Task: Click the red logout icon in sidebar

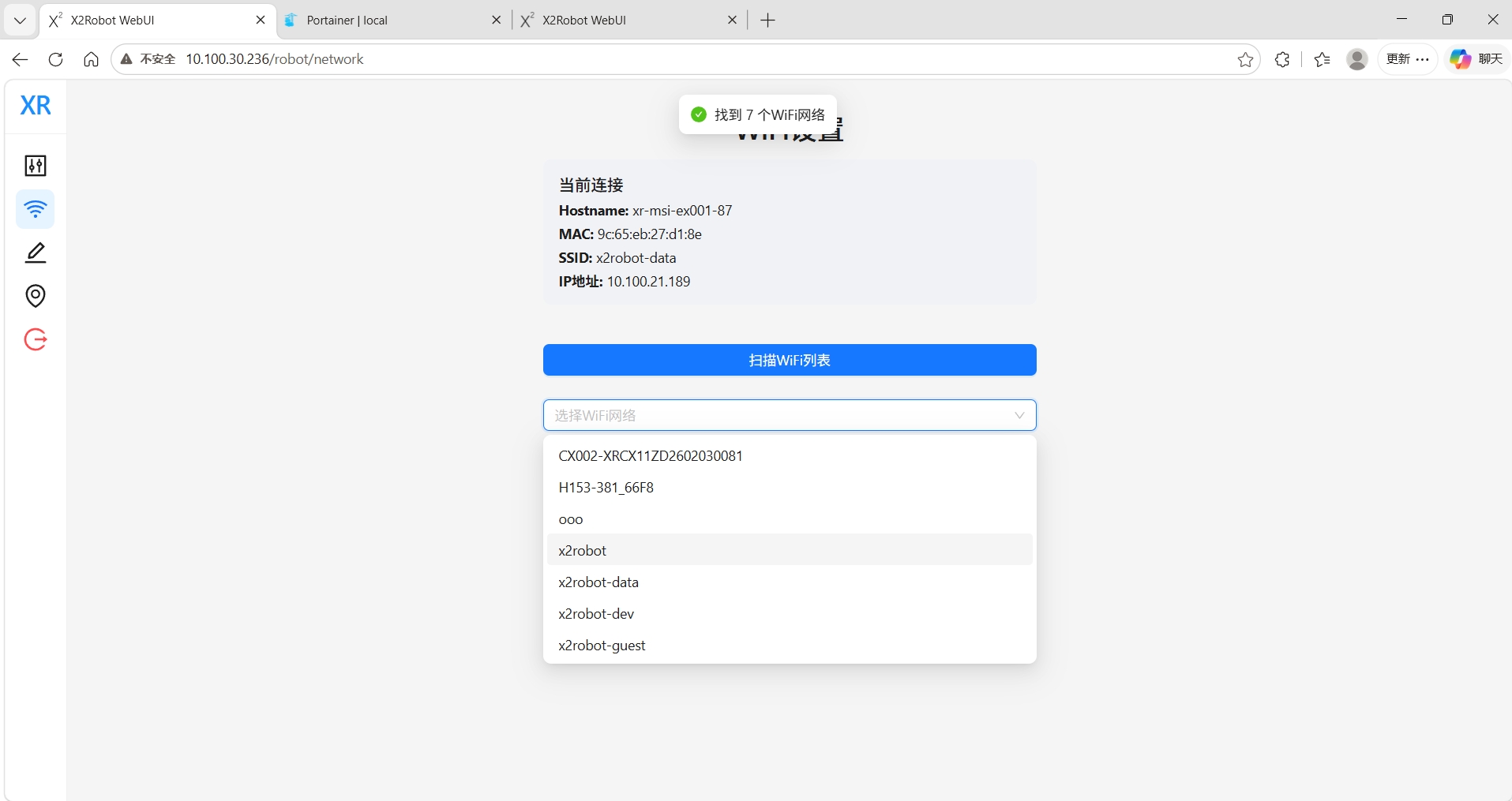Action: click(36, 339)
